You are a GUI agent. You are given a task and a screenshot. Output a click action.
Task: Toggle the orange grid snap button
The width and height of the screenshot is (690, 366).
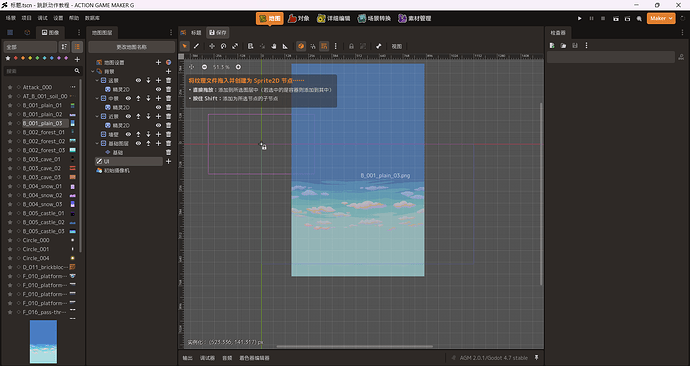click(324, 46)
